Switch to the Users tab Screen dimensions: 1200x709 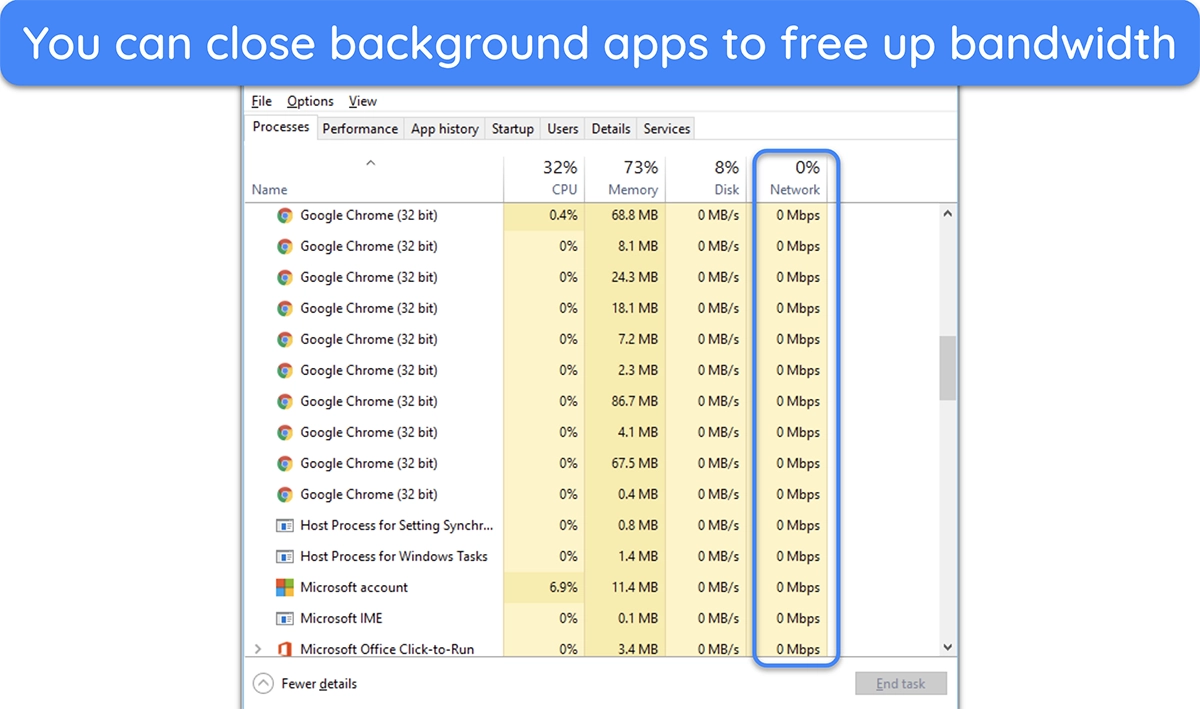click(563, 129)
